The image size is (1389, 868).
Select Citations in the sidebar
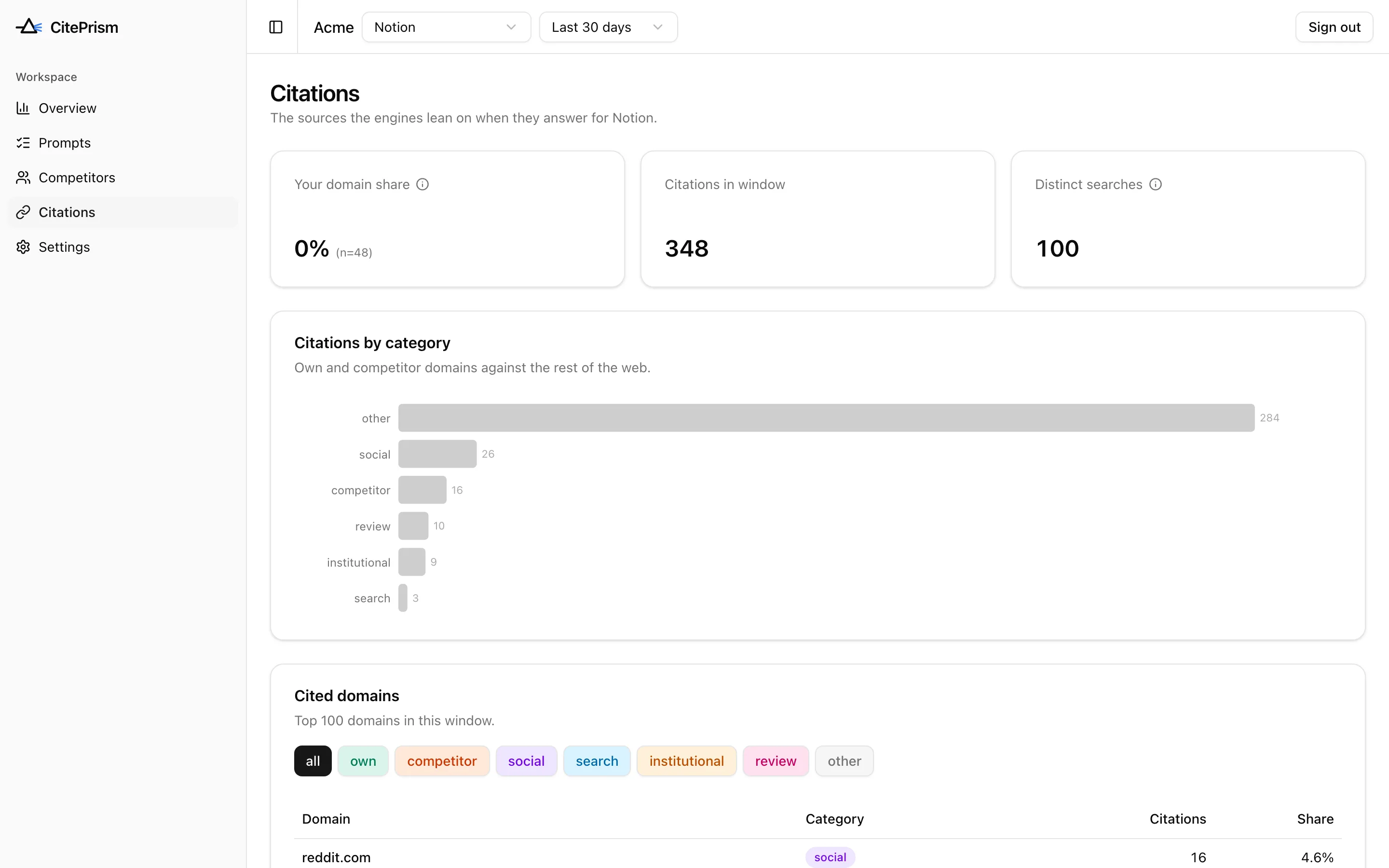[x=123, y=212]
